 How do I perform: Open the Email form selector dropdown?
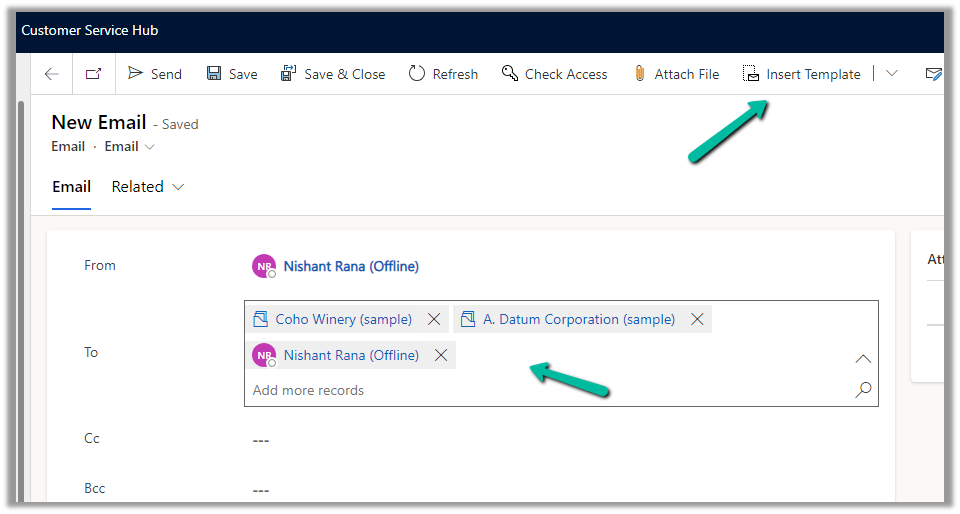pos(129,147)
